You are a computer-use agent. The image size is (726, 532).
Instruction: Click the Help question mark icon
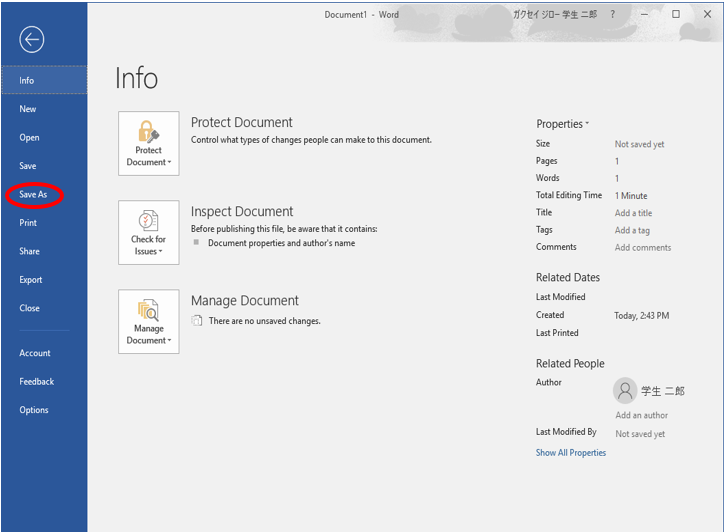613,14
